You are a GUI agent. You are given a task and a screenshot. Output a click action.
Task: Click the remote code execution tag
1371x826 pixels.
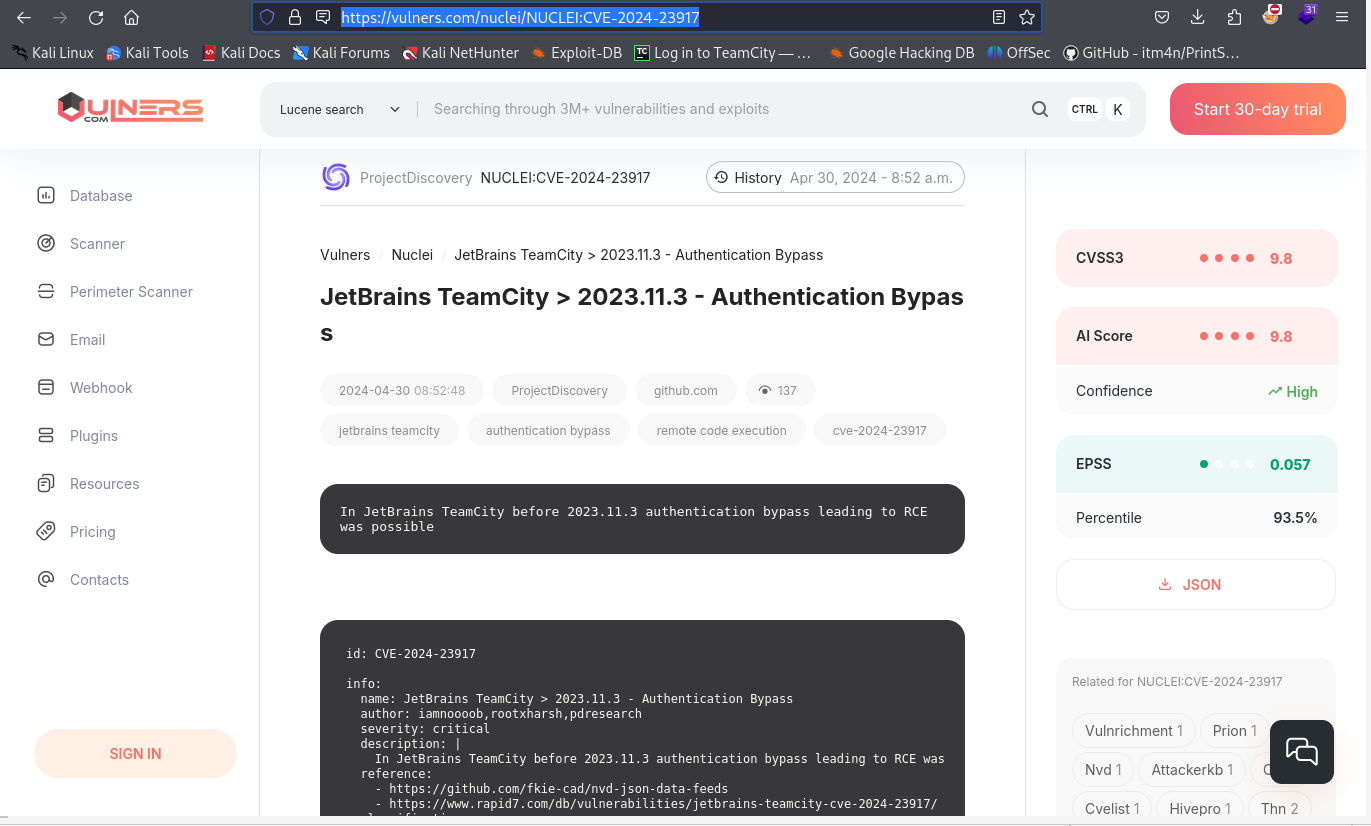coord(721,430)
